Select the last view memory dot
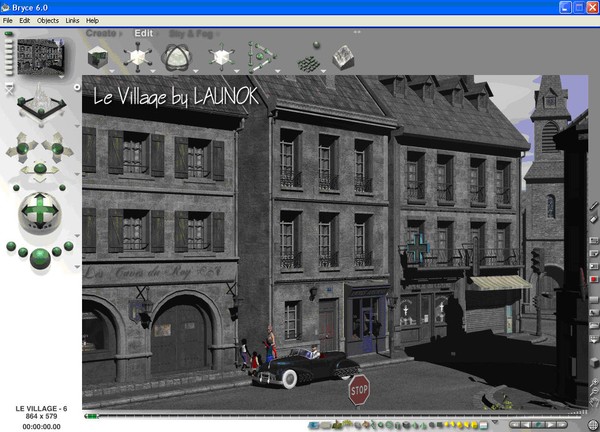 (8, 72)
